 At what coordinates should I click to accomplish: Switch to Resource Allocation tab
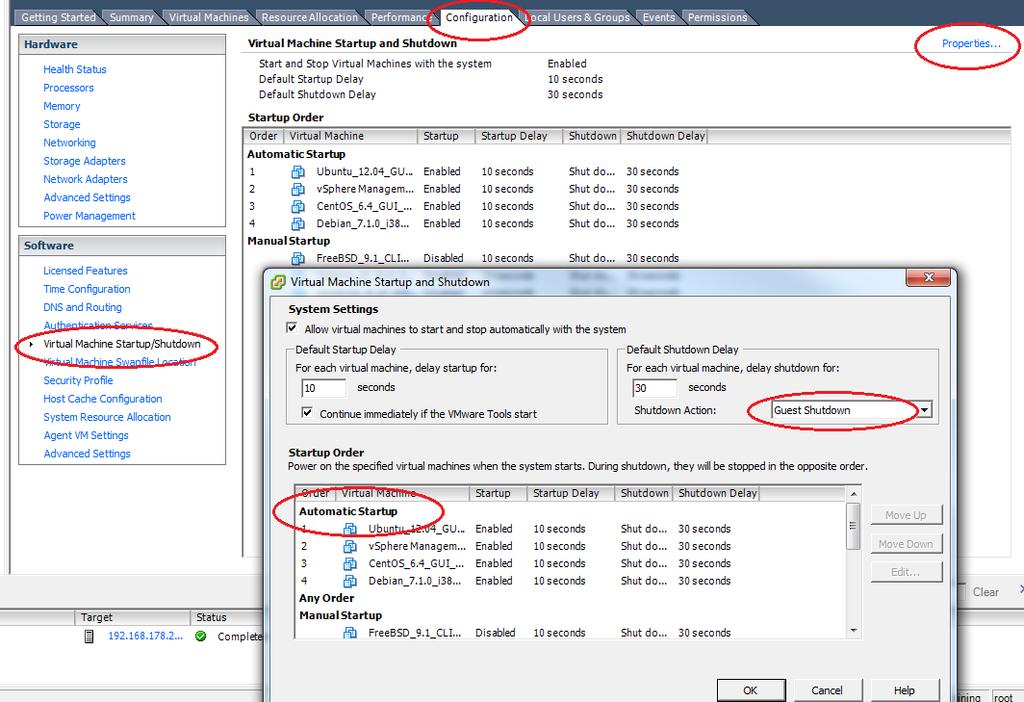[x=310, y=18]
